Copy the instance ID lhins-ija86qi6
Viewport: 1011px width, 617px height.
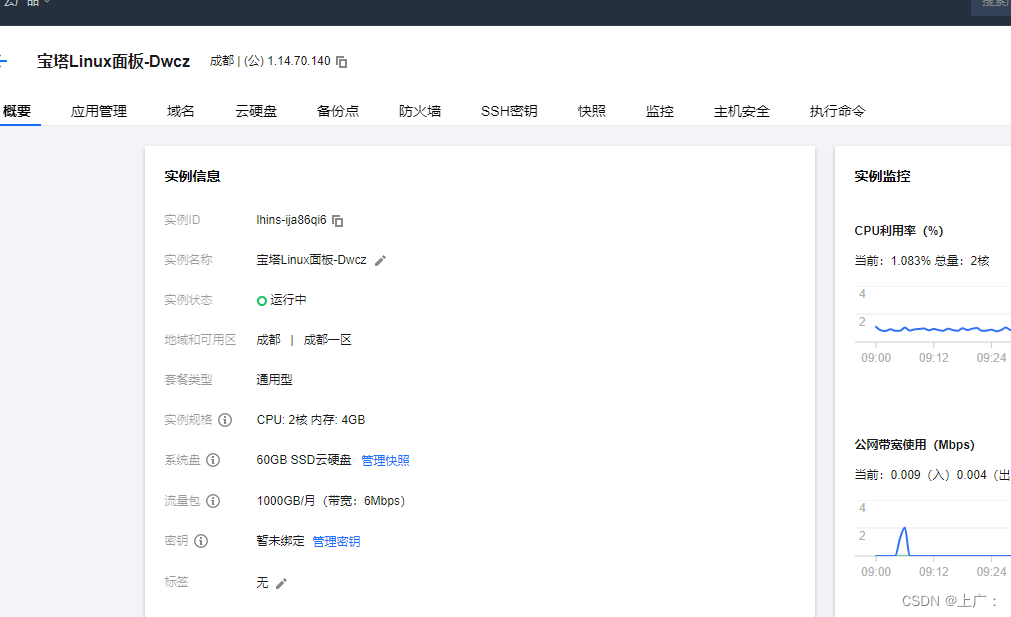coord(337,221)
